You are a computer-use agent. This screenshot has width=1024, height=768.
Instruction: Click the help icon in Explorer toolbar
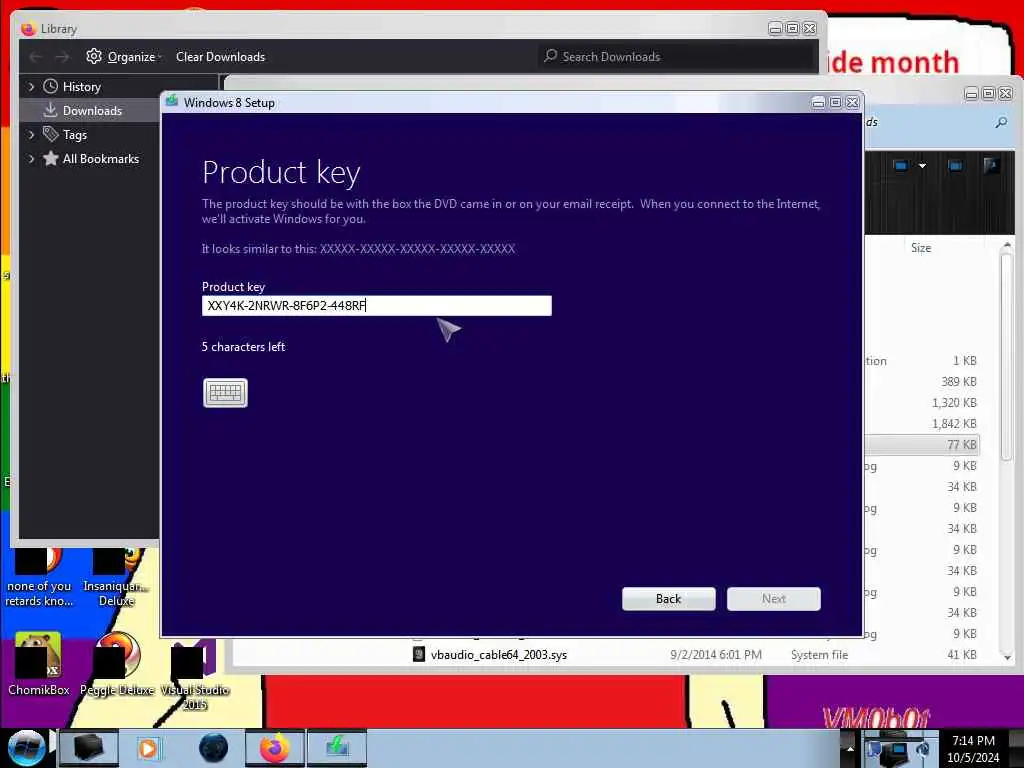[991, 166]
